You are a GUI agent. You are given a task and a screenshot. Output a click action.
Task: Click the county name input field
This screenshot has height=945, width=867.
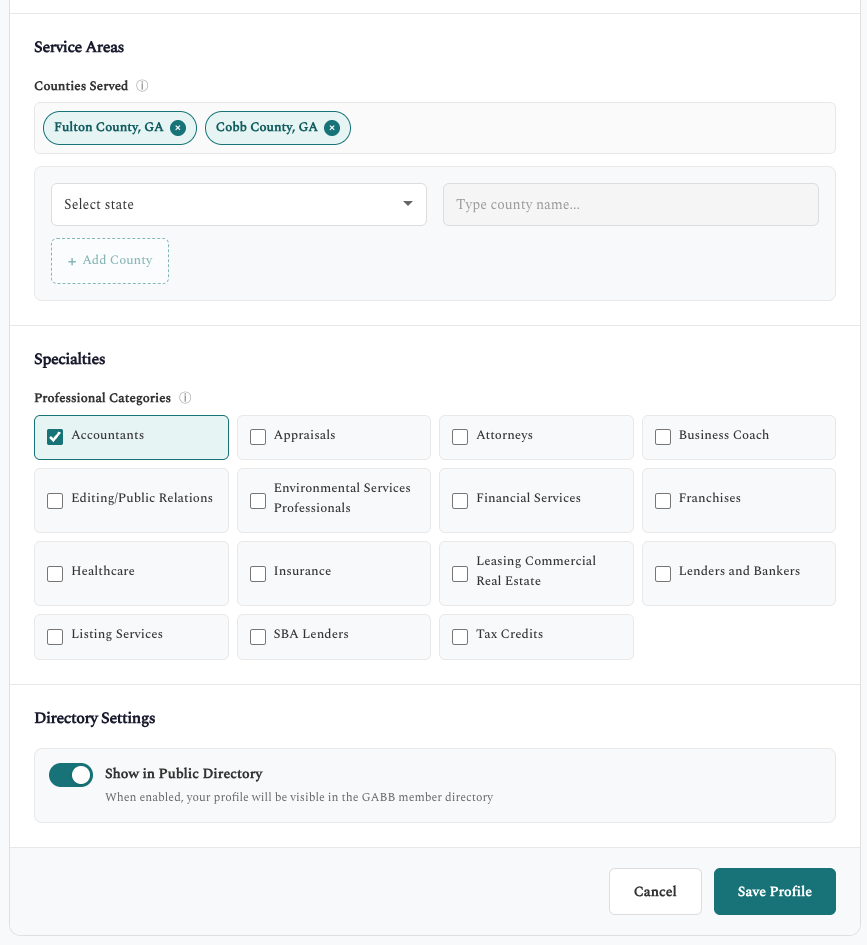pos(630,204)
